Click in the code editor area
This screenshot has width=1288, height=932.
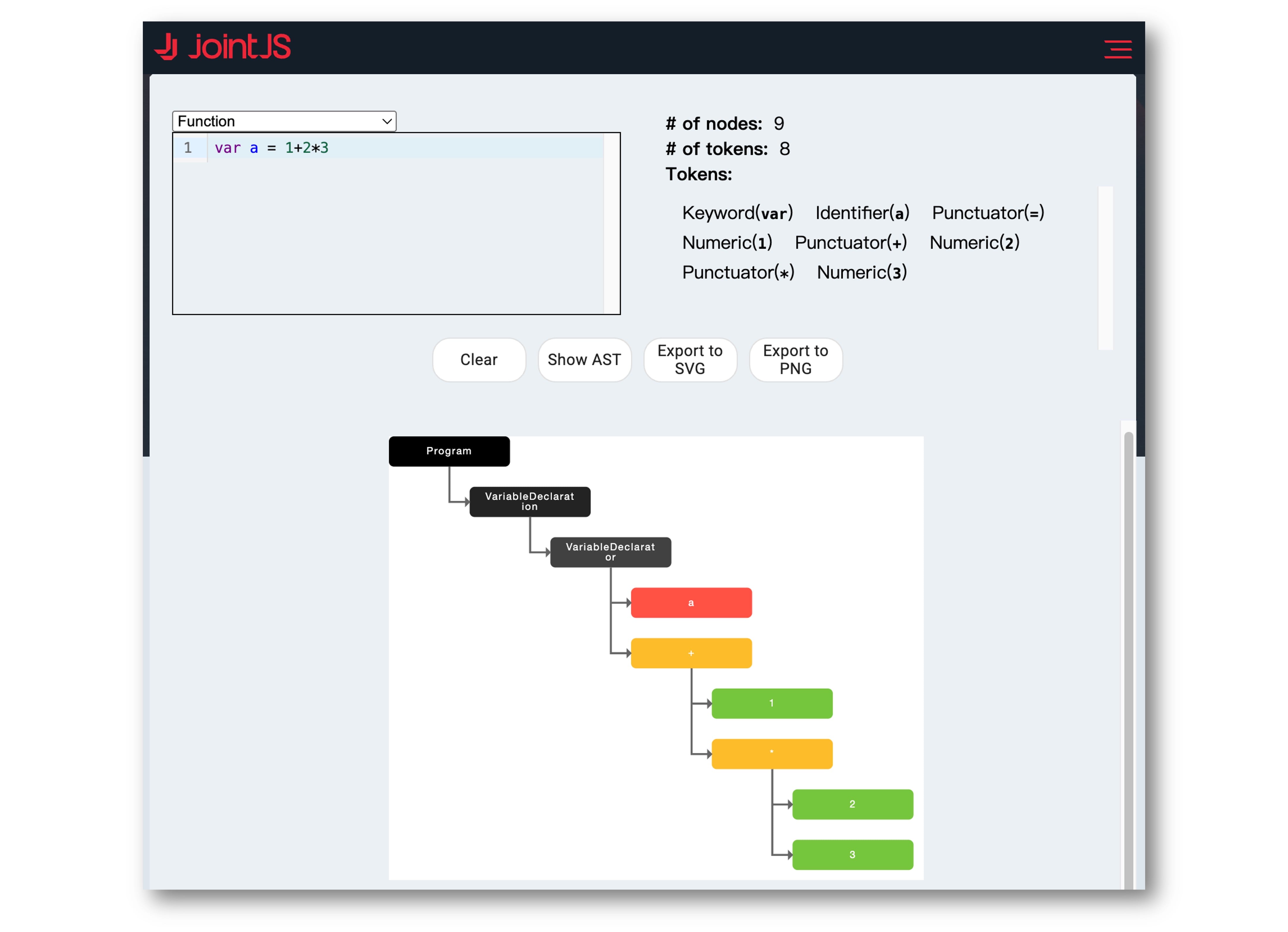coord(396,224)
